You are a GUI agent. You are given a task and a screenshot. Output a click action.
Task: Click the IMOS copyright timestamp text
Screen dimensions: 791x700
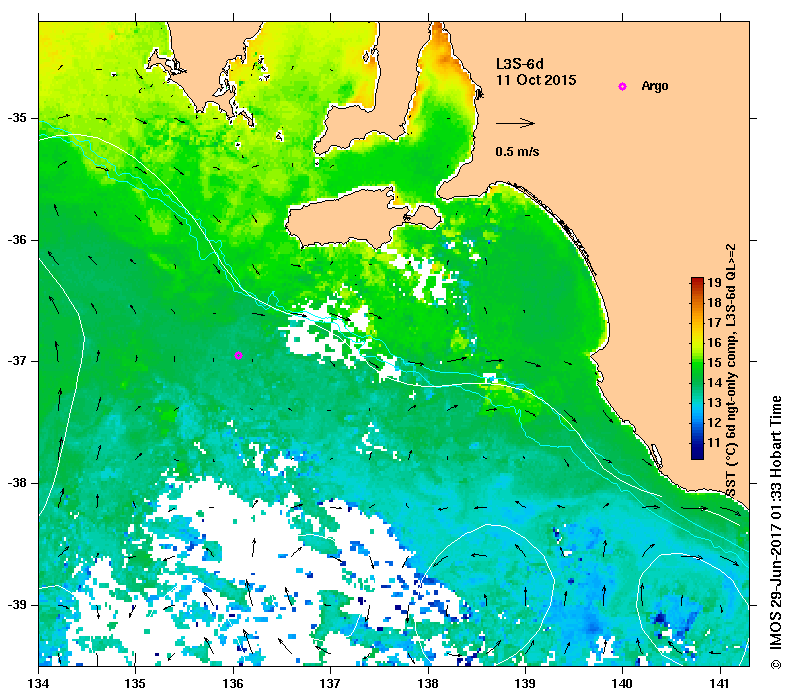coord(775,533)
